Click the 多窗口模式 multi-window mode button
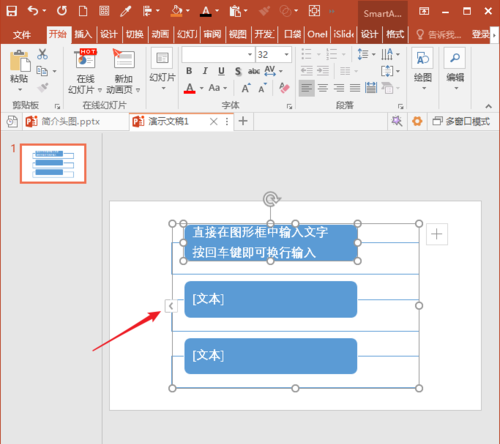The width and height of the screenshot is (500, 444). pos(461,121)
